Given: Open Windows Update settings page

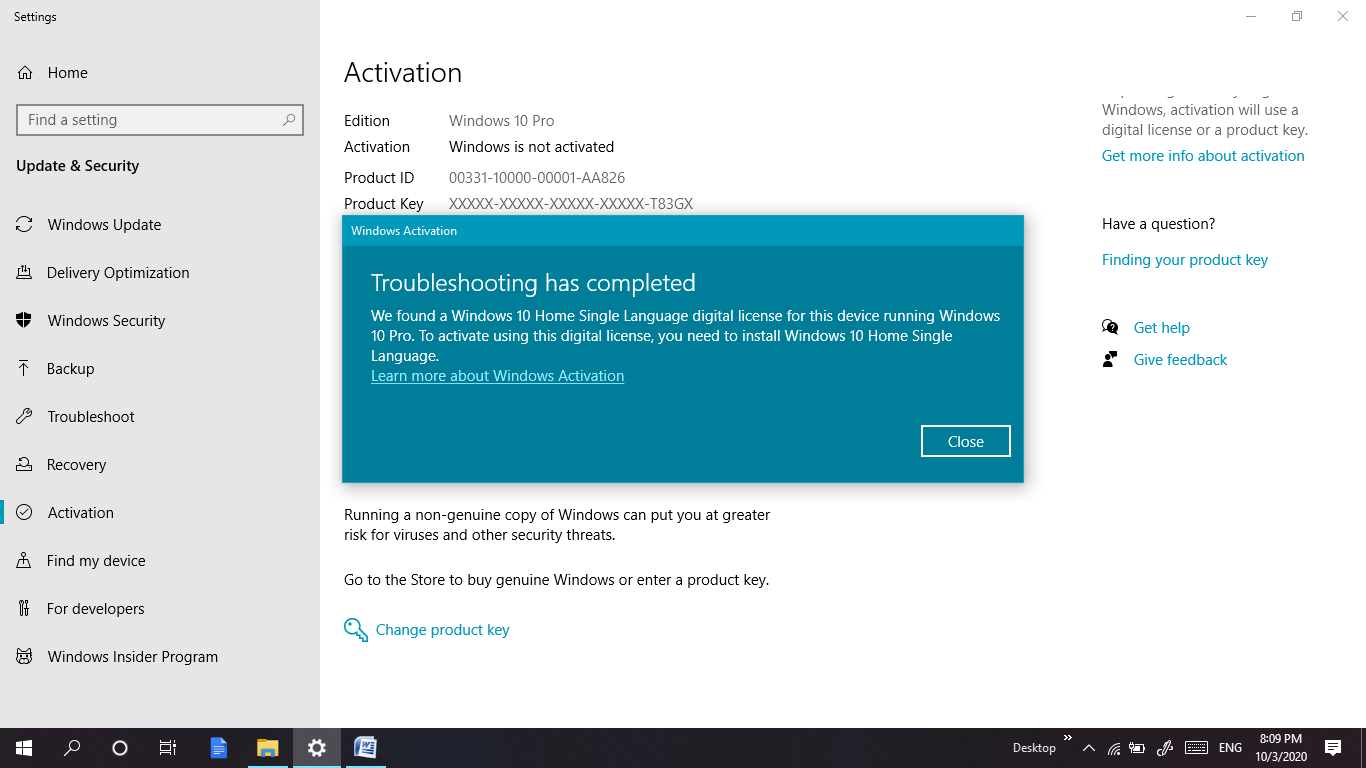Looking at the screenshot, I should point(104,225).
